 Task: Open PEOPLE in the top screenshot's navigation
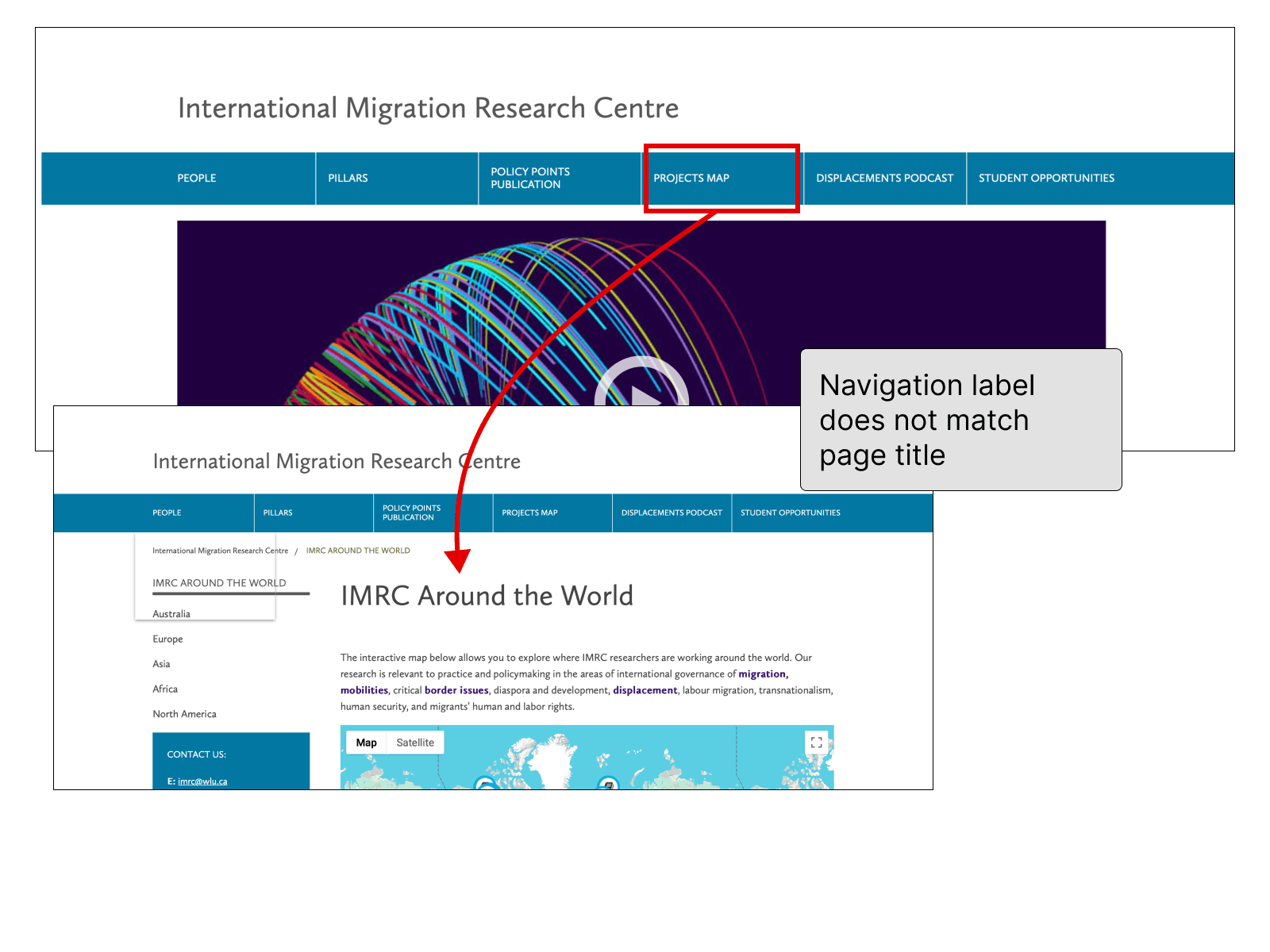click(x=197, y=178)
